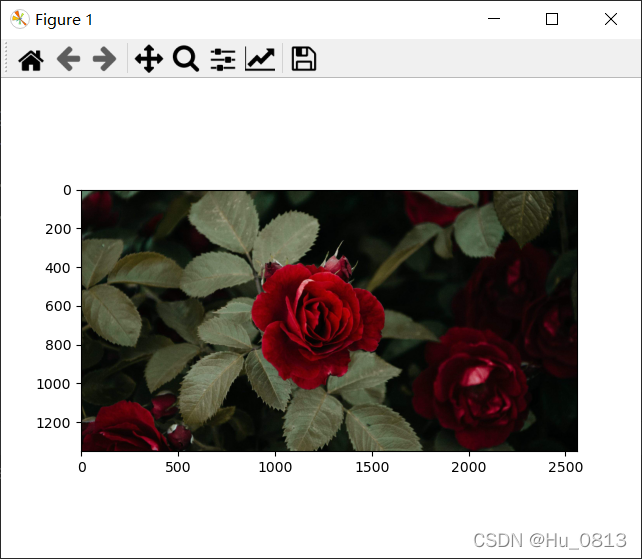The width and height of the screenshot is (642, 559).
Task: Click the y-axis tick label 800
Action: (x=58, y=346)
